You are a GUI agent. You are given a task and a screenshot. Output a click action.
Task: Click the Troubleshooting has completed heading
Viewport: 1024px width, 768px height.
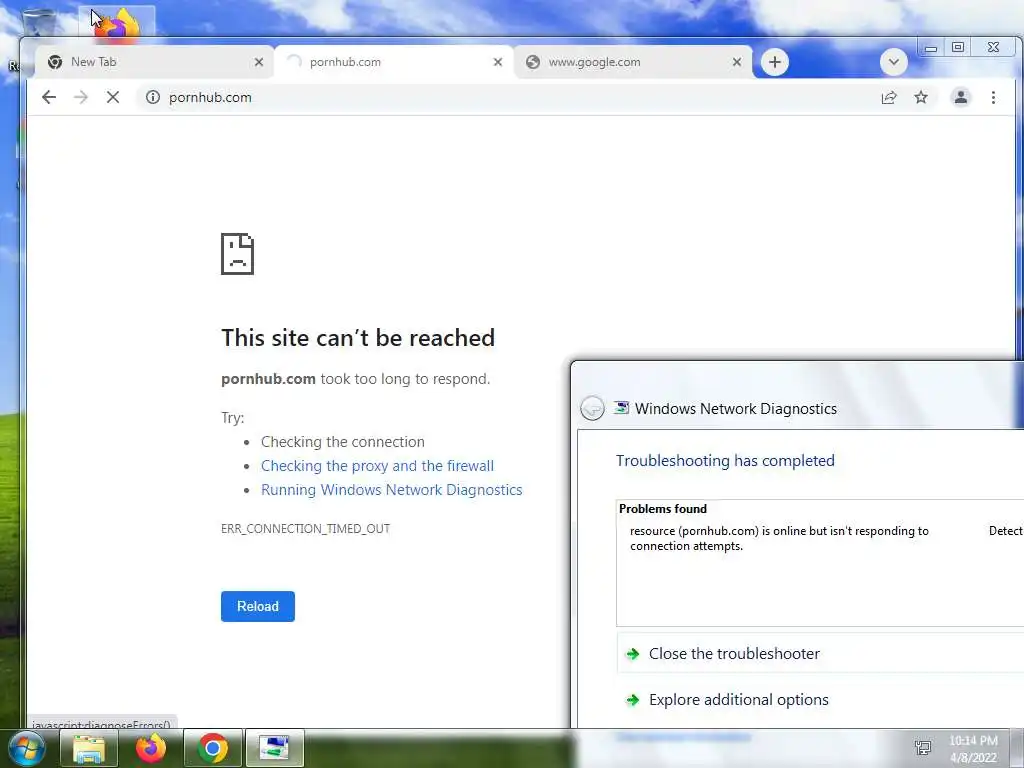[x=725, y=460]
